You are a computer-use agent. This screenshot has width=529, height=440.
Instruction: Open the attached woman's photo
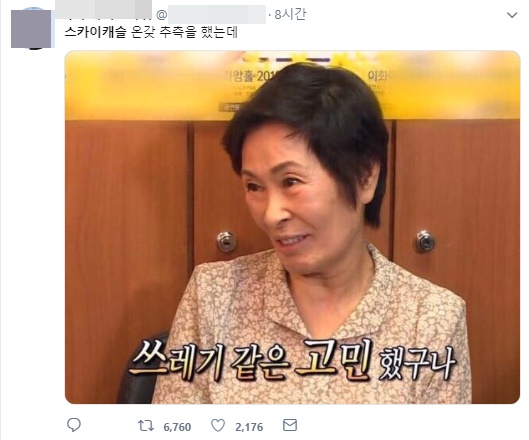point(292,227)
